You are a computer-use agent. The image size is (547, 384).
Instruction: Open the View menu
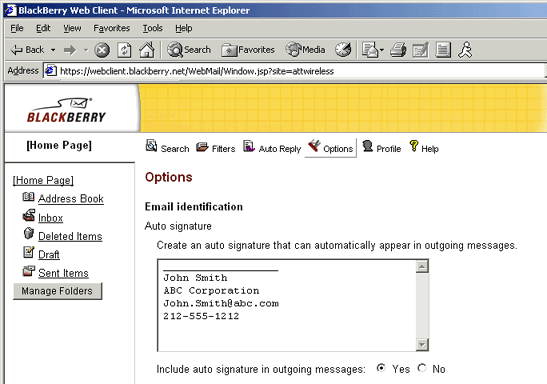point(72,28)
